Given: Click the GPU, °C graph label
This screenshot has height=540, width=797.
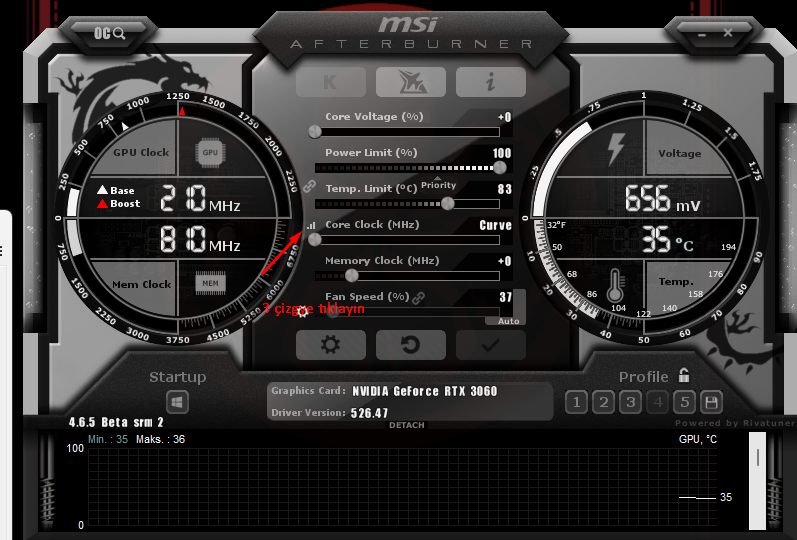Looking at the screenshot, I should click(698, 439).
